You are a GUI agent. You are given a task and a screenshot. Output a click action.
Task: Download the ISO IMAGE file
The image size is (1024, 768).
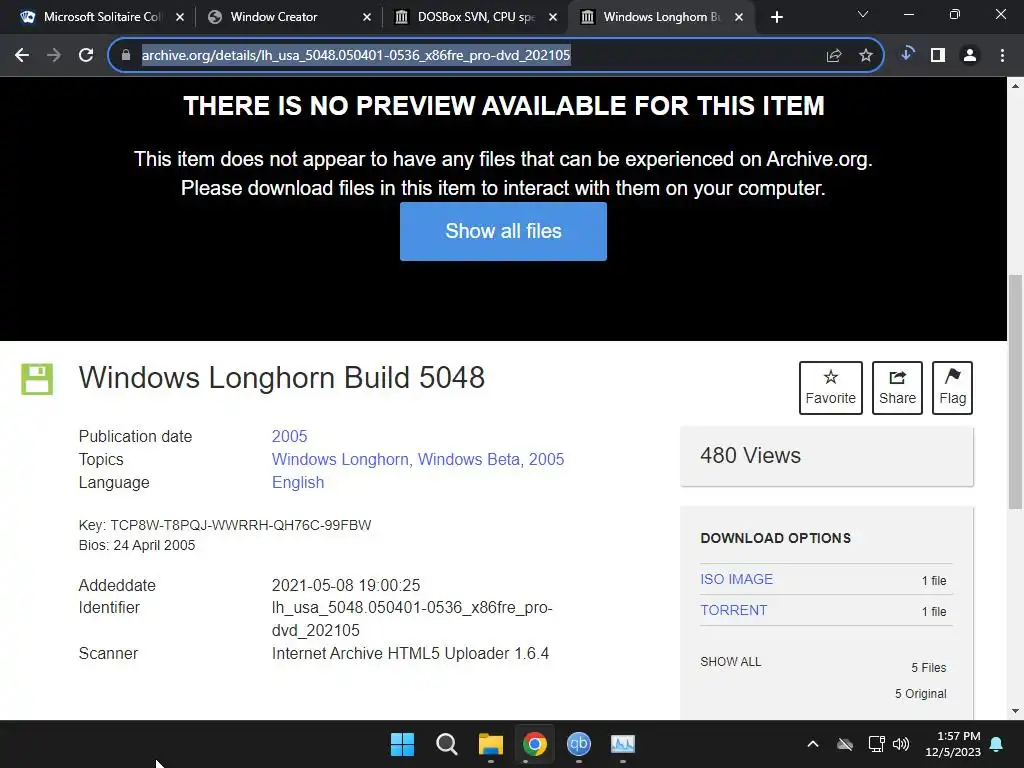click(x=737, y=579)
